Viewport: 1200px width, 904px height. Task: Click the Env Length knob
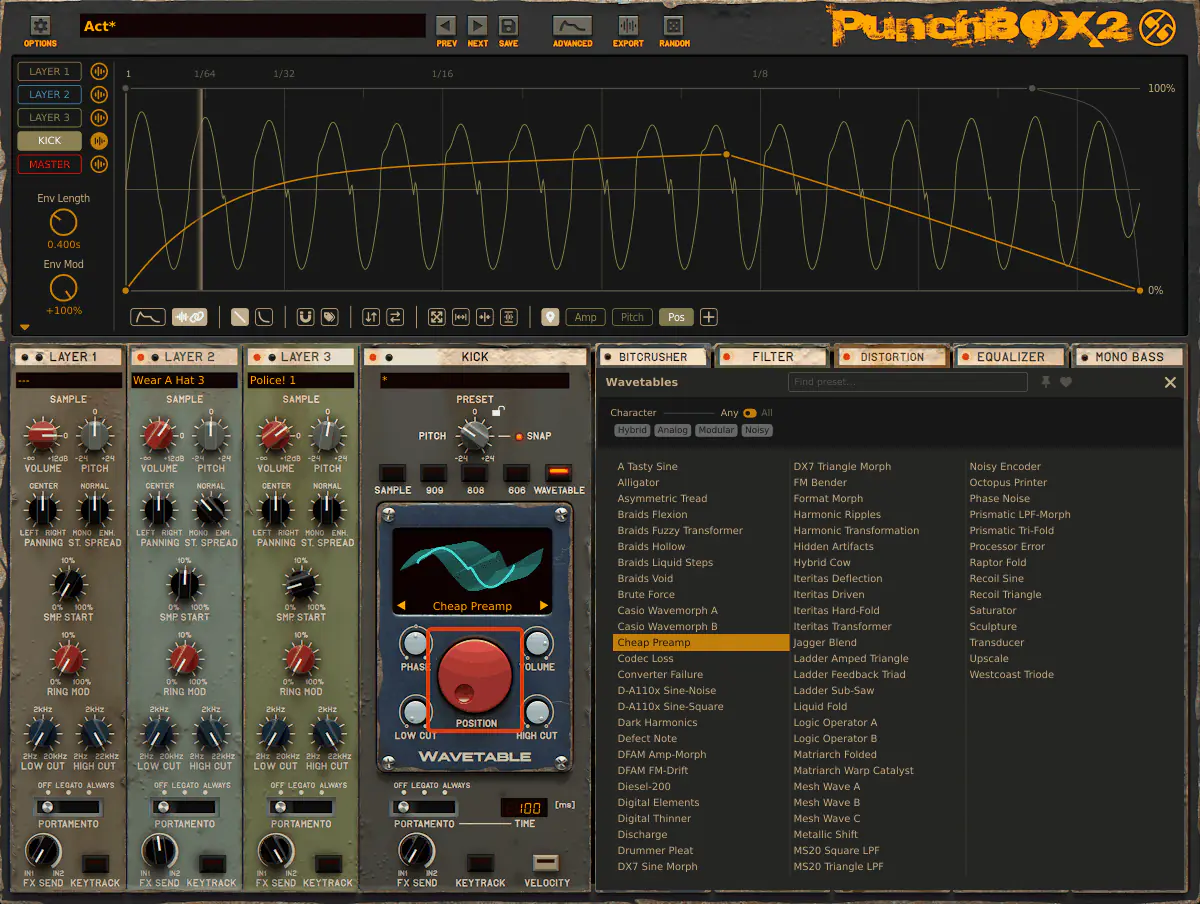pos(63,222)
